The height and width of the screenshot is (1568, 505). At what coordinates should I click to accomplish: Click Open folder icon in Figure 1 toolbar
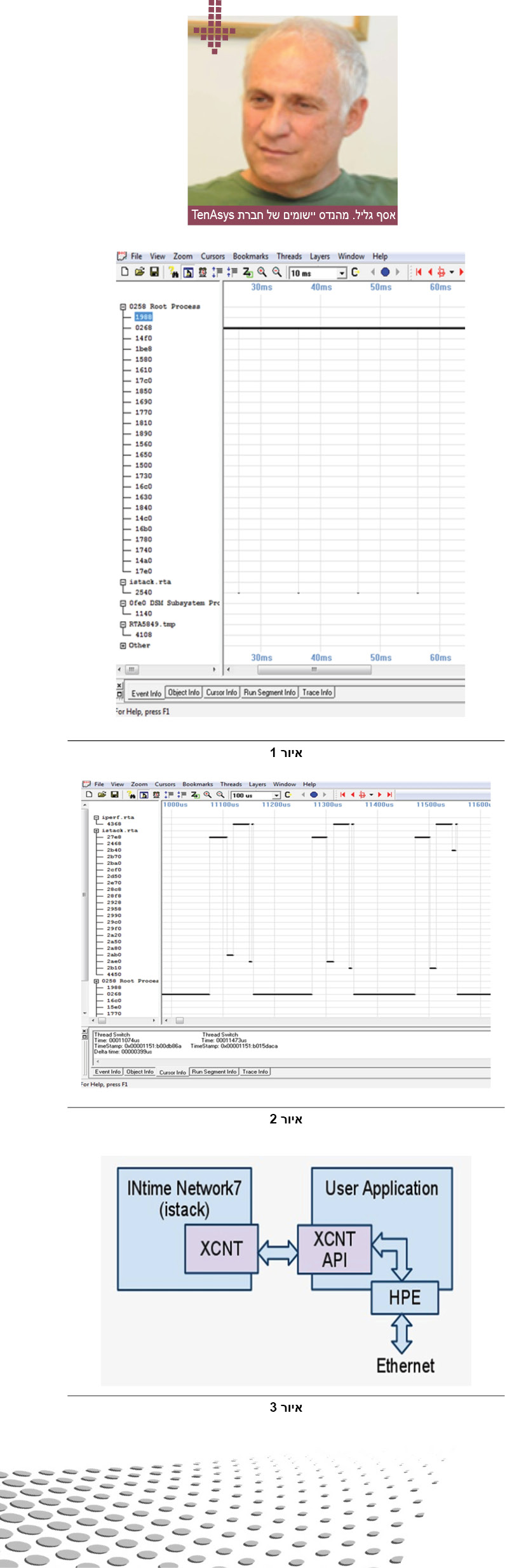(139, 272)
